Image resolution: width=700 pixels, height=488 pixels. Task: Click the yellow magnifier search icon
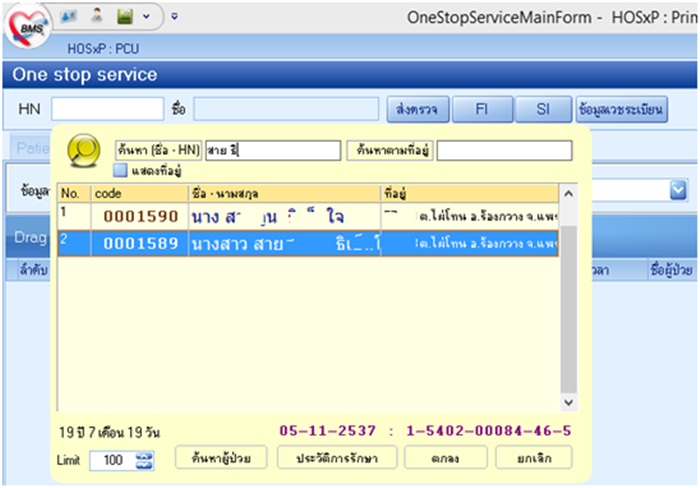pos(84,150)
